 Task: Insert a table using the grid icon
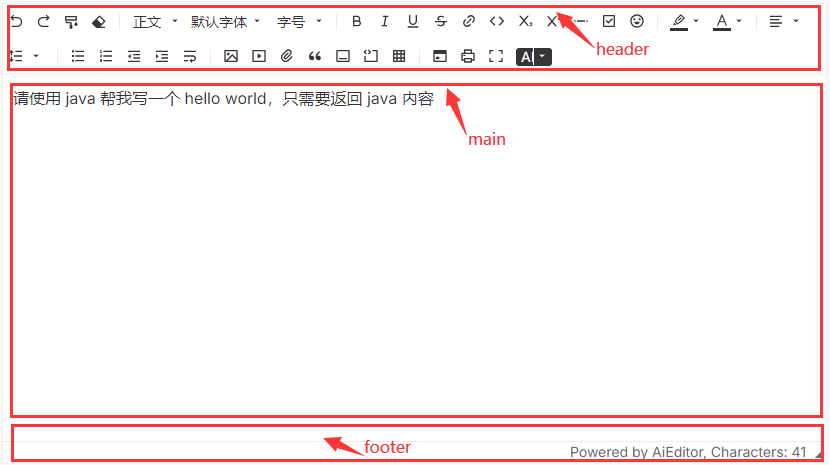tap(399, 56)
